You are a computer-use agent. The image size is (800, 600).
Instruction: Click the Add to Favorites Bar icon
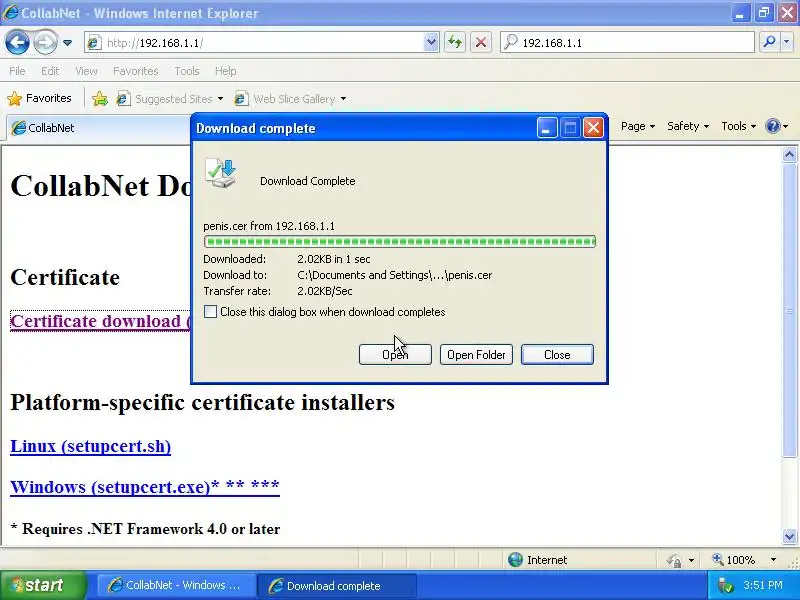pos(101,98)
